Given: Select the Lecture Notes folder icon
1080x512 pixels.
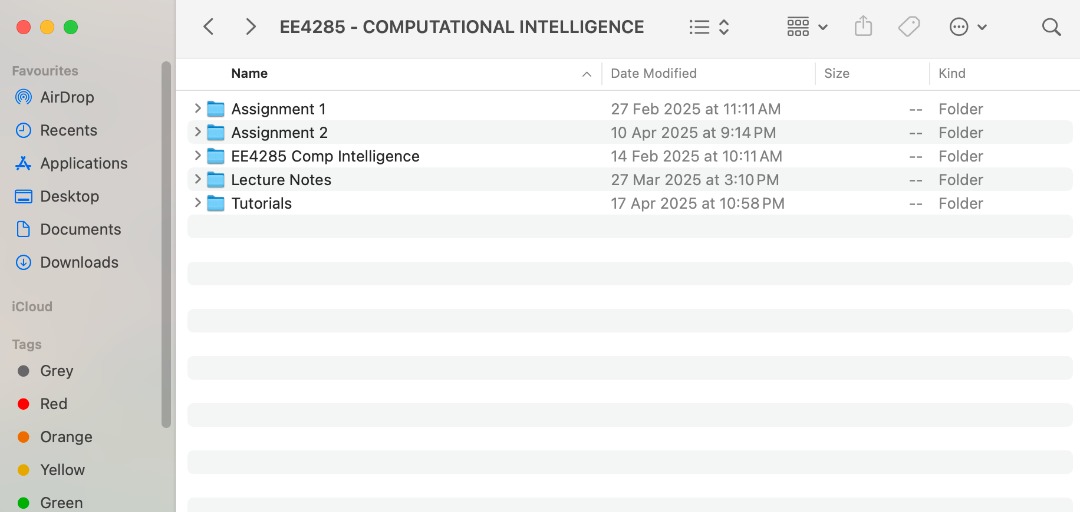Looking at the screenshot, I should (216, 180).
